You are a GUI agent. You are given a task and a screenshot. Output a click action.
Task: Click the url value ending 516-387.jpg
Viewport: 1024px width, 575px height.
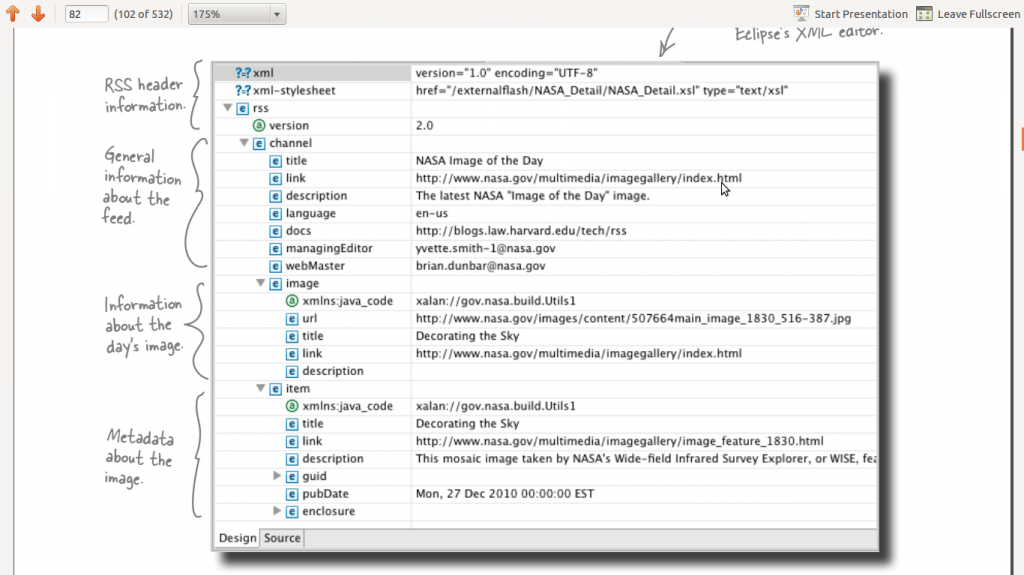(x=633, y=318)
